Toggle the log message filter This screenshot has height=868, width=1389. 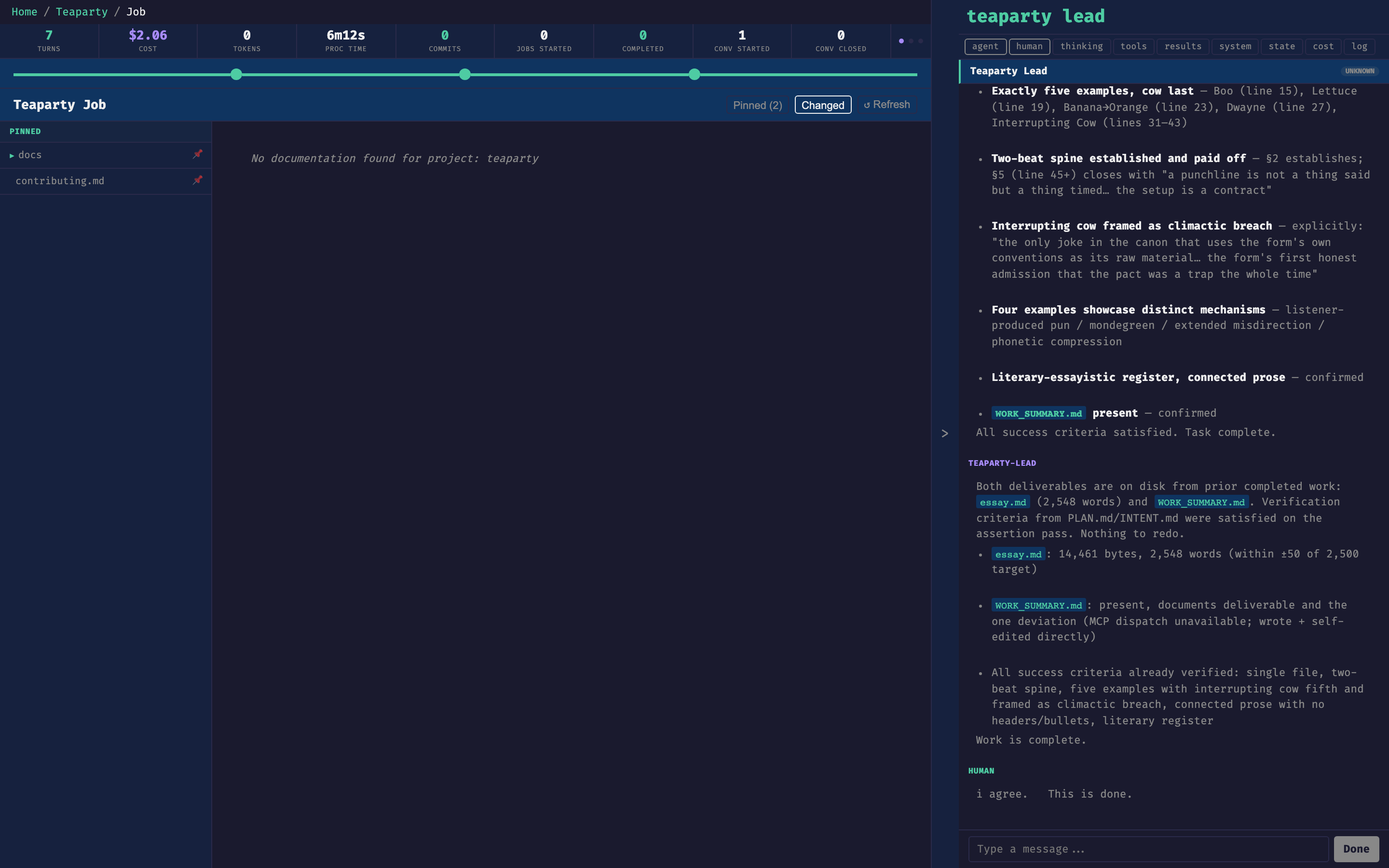pos(1359,46)
